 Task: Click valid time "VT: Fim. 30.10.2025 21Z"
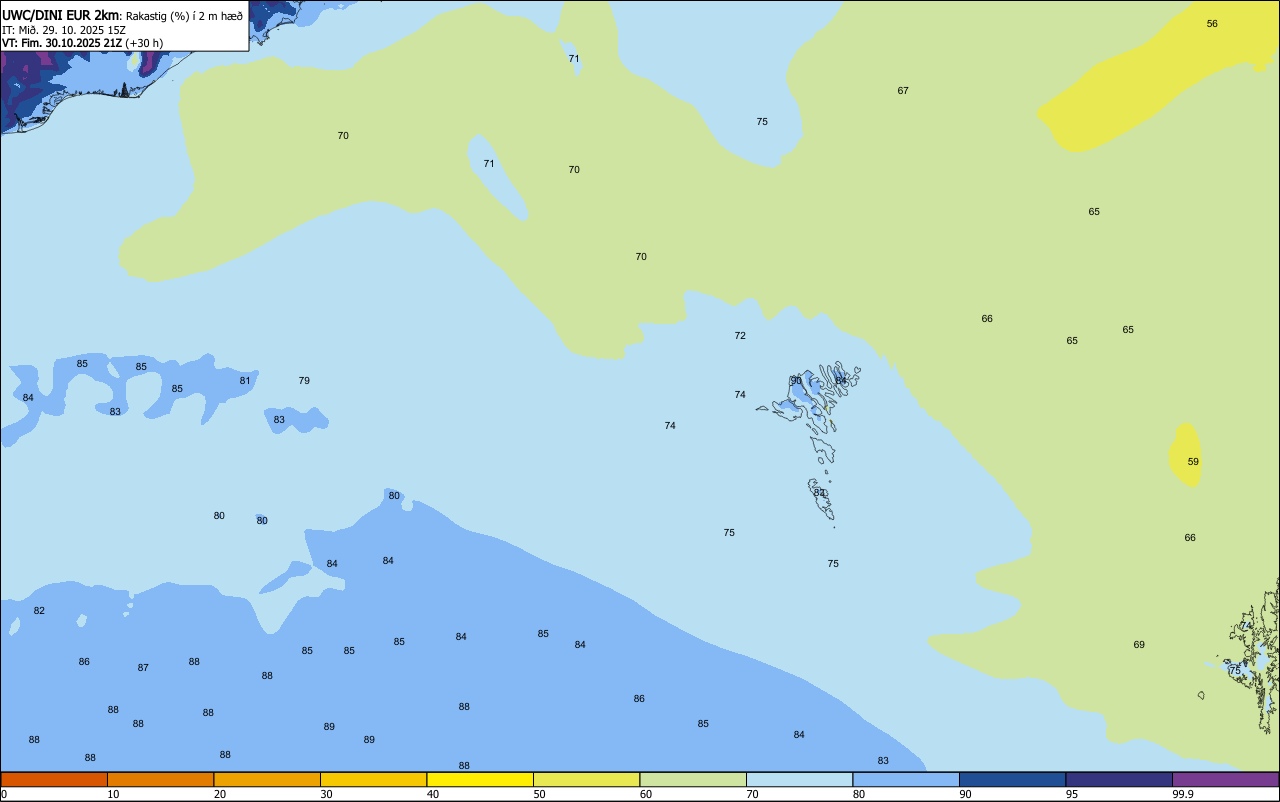[x=62, y=43]
